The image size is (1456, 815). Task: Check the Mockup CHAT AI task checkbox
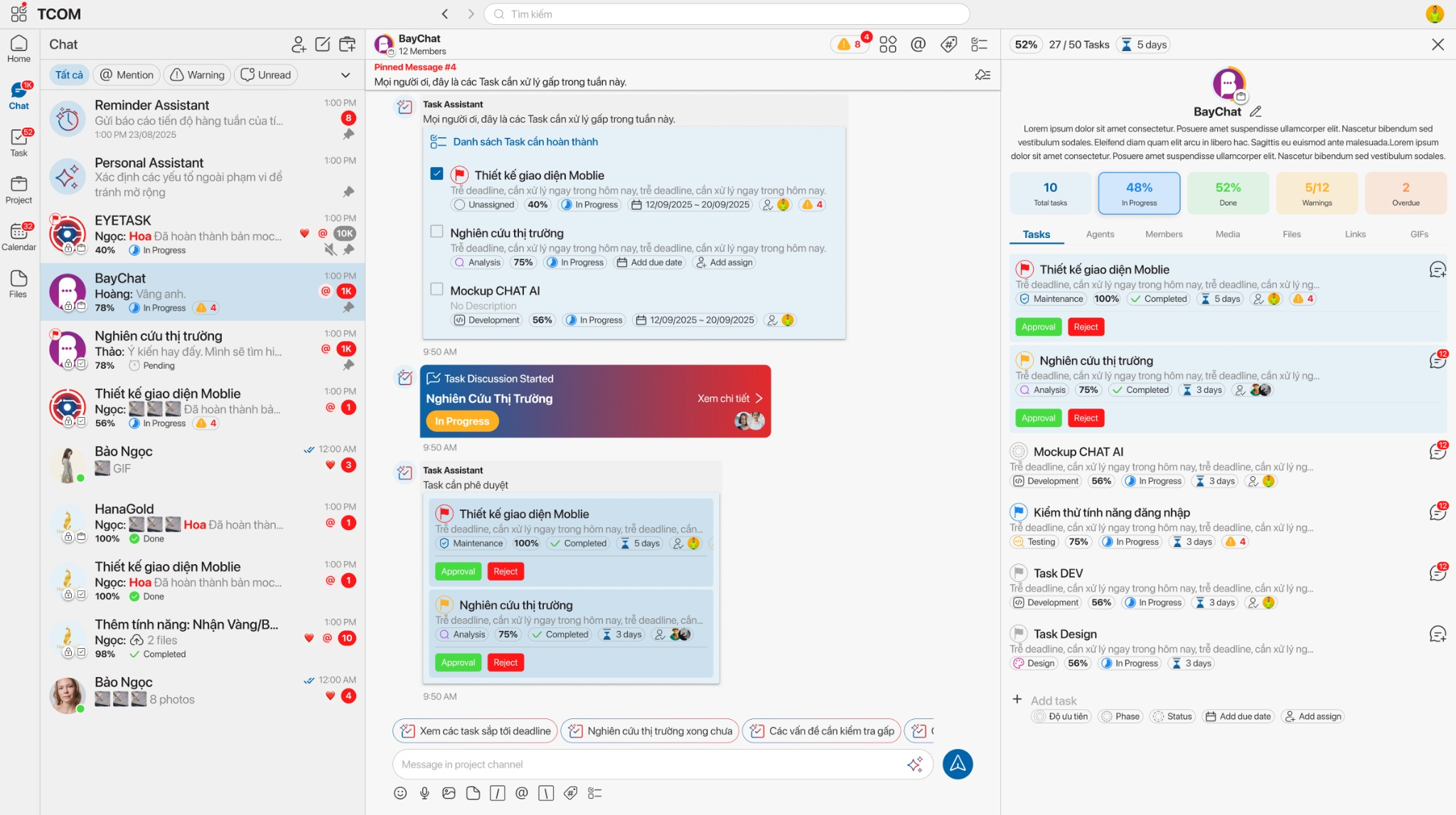click(x=437, y=289)
